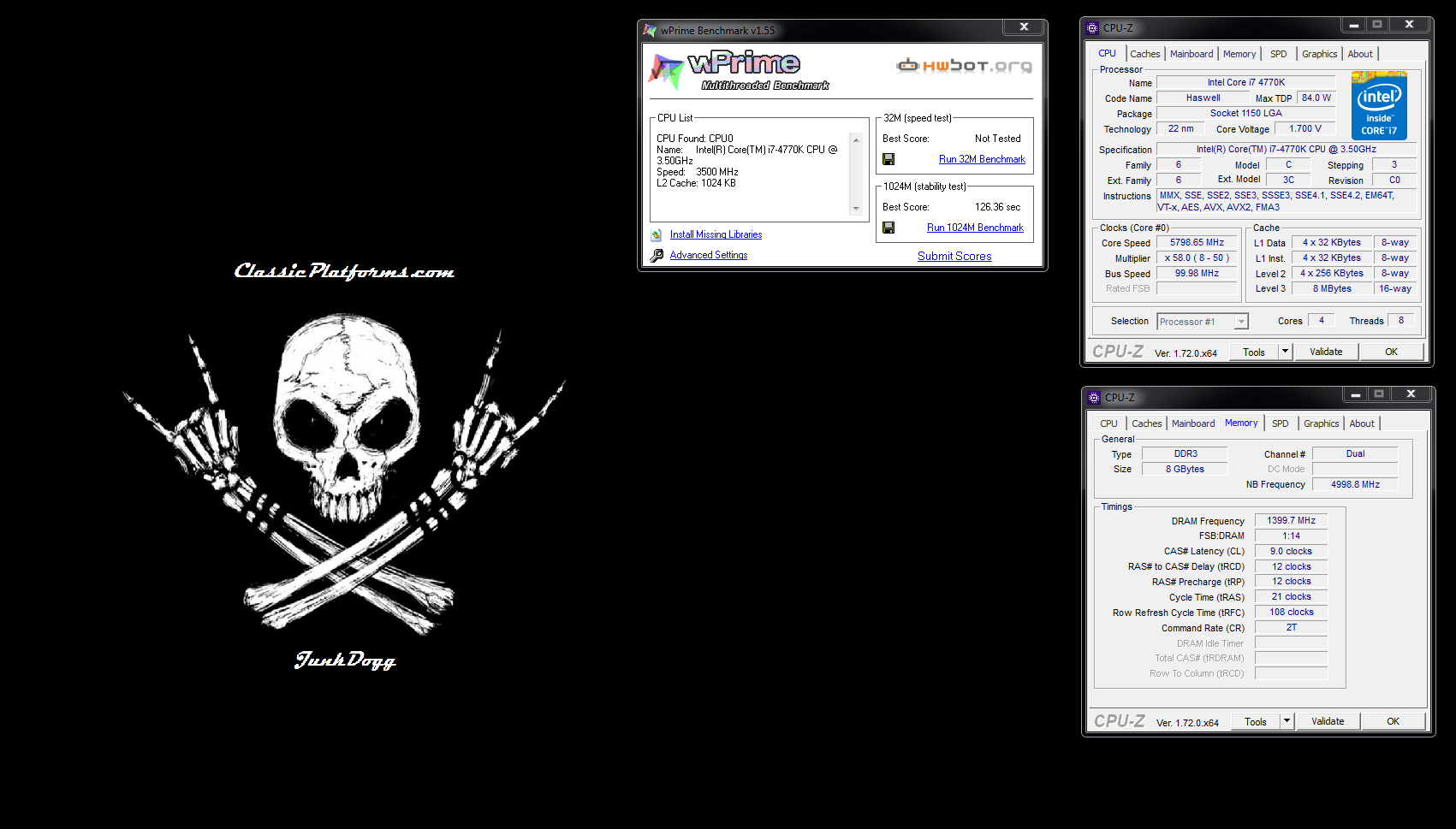Switch to Caches tab in upper CPU-Z
Screen dimensions: 1456x829
pos(1145,54)
